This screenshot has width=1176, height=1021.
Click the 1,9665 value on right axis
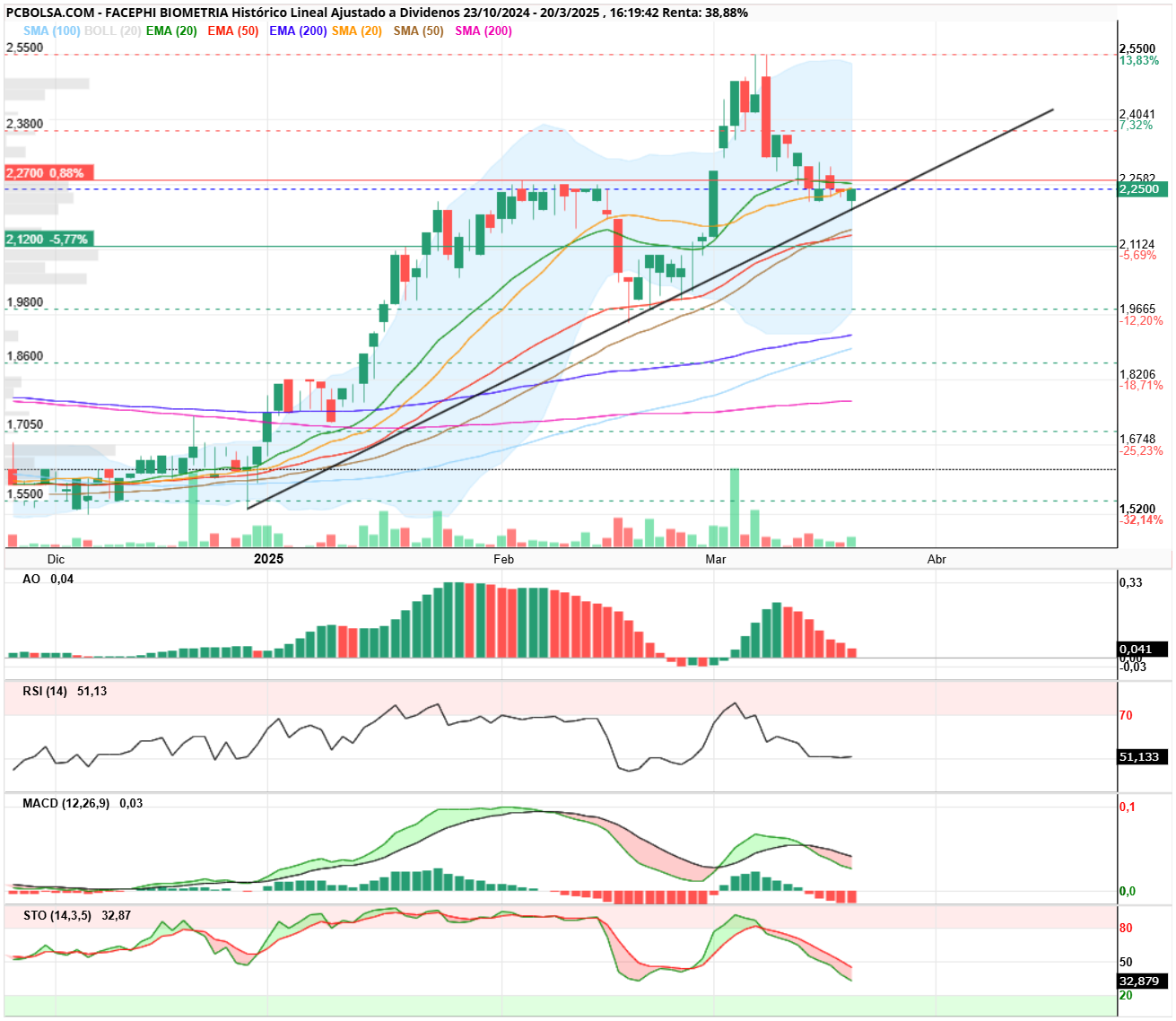[x=1137, y=309]
